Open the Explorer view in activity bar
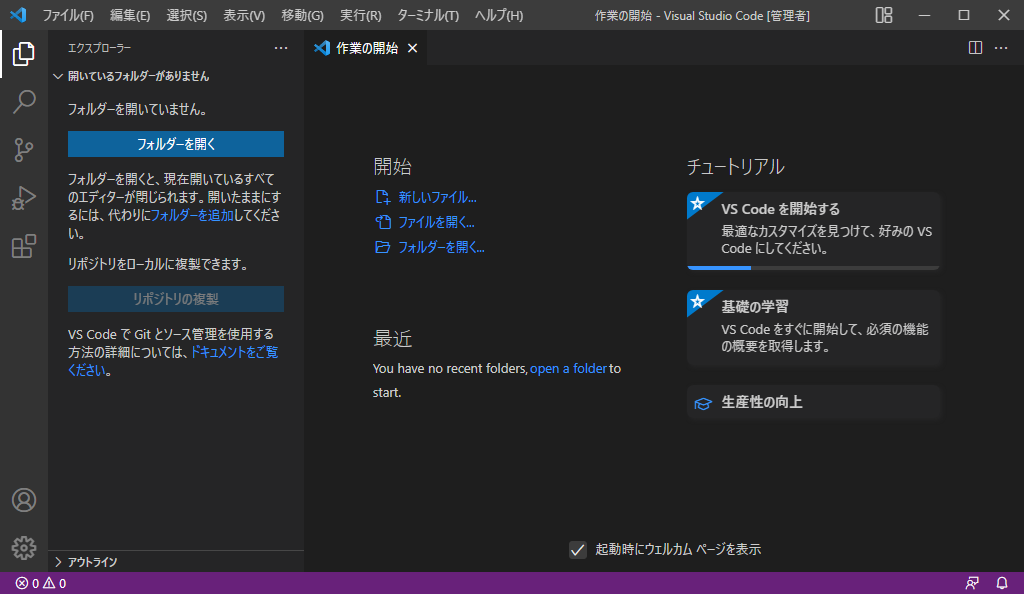 click(x=24, y=54)
